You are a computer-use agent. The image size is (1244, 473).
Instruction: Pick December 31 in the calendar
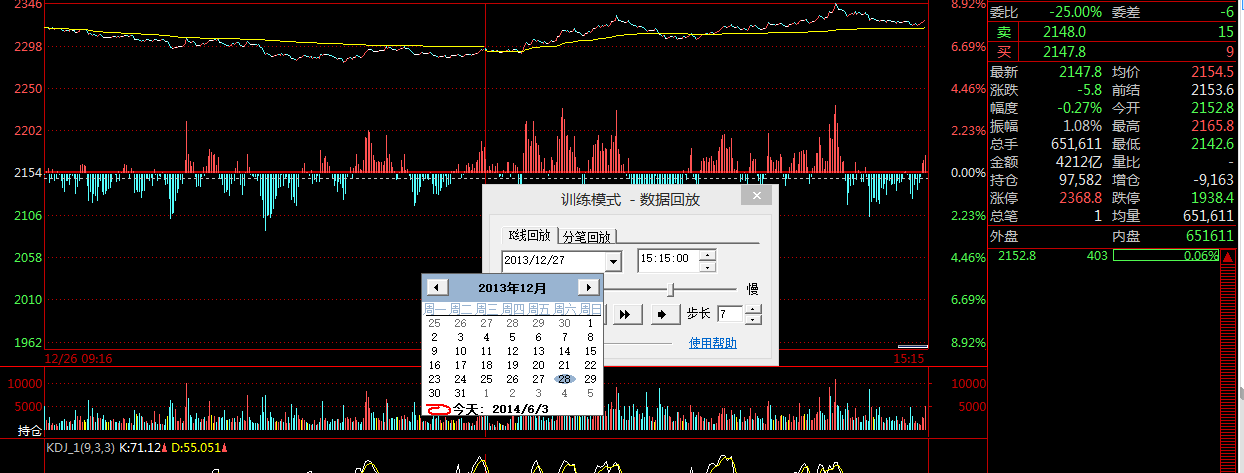pyautogui.click(x=461, y=393)
